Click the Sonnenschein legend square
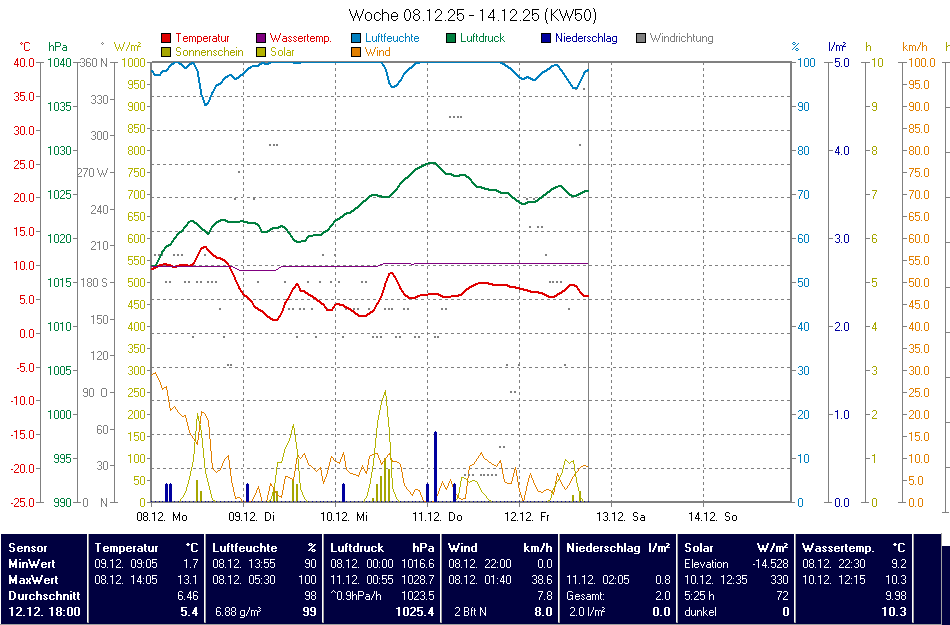 166,52
